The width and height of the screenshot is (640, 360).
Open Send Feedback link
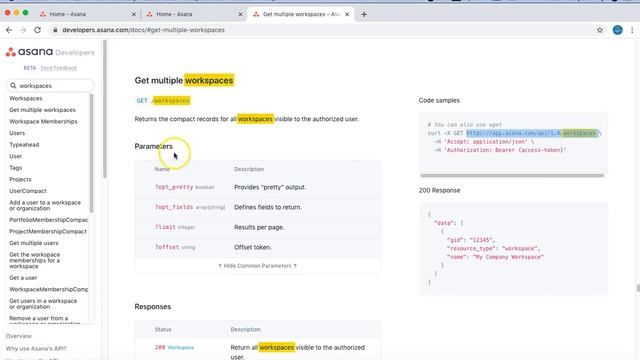pos(58,68)
